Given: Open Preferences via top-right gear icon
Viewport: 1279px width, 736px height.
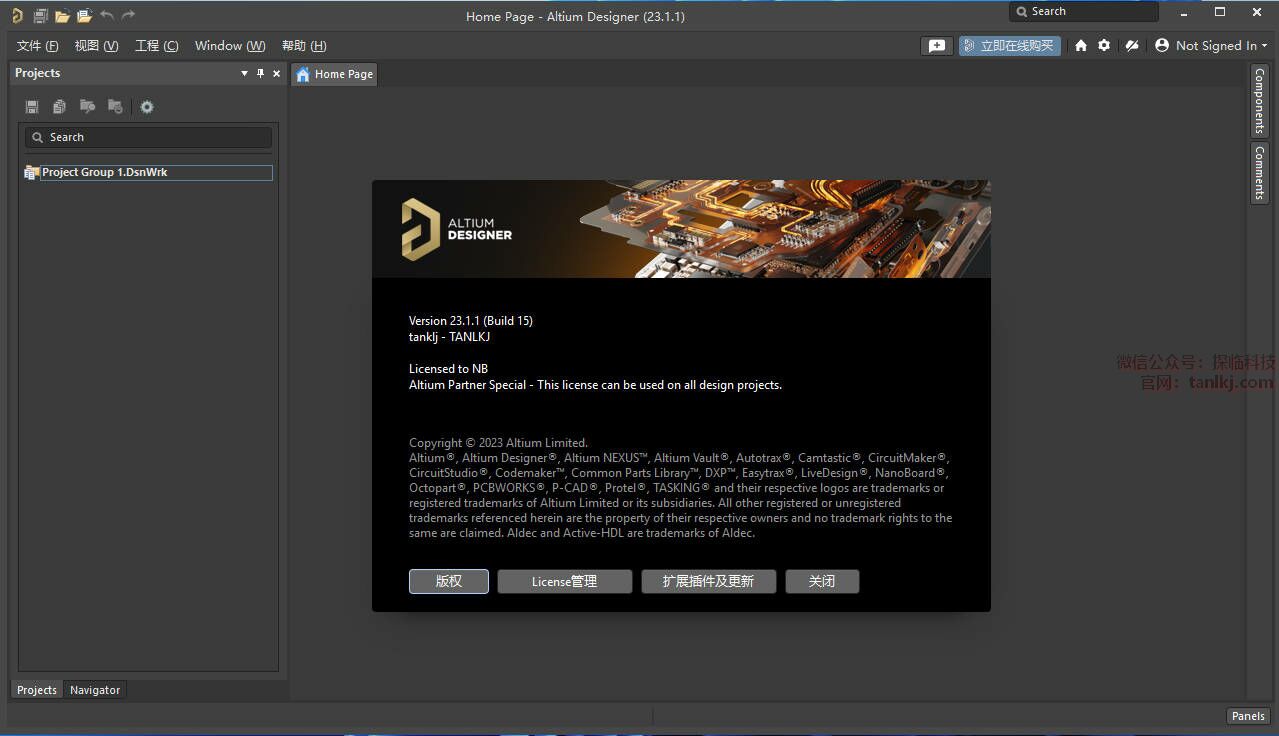Looking at the screenshot, I should (1104, 45).
